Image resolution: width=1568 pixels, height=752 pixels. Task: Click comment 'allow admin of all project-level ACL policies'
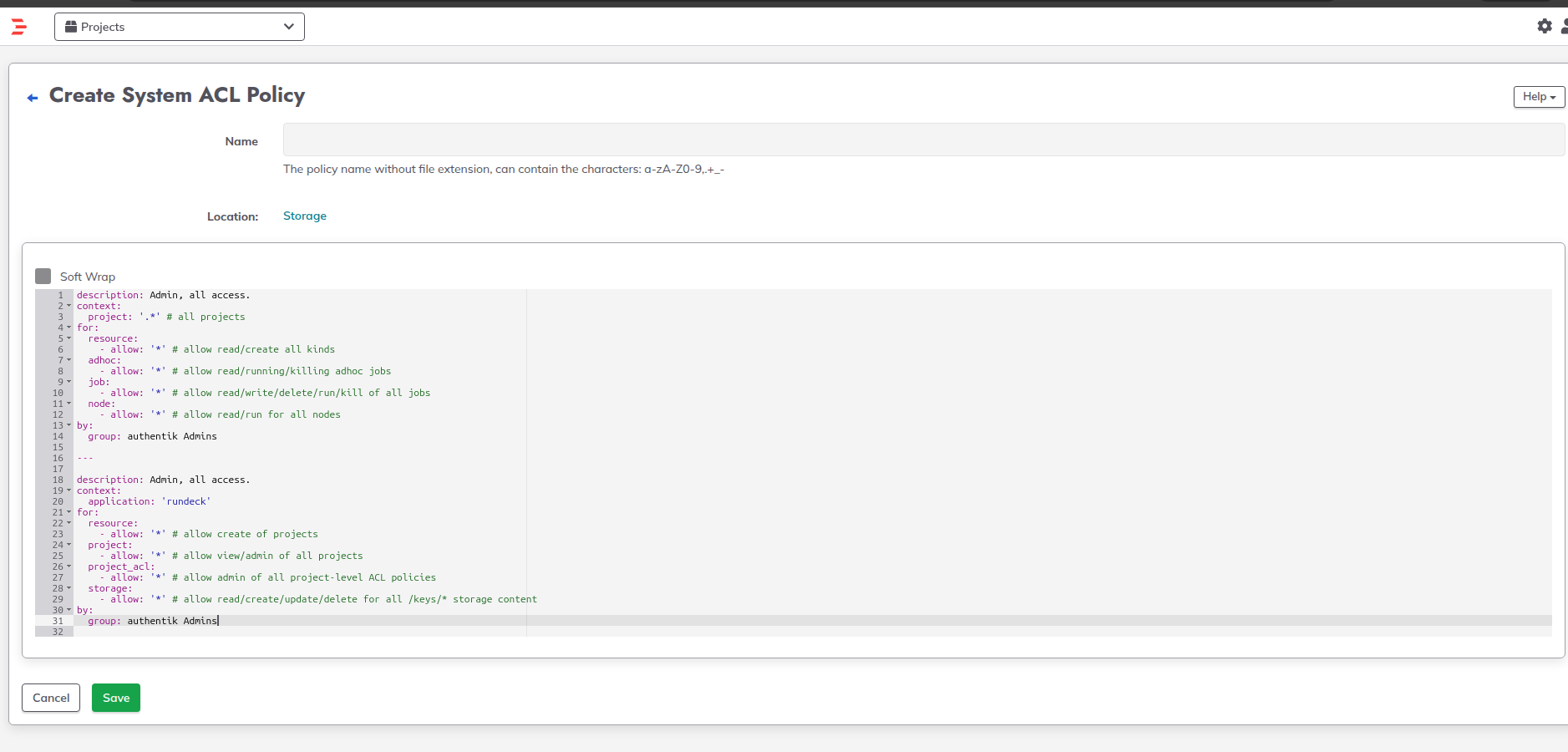310,577
